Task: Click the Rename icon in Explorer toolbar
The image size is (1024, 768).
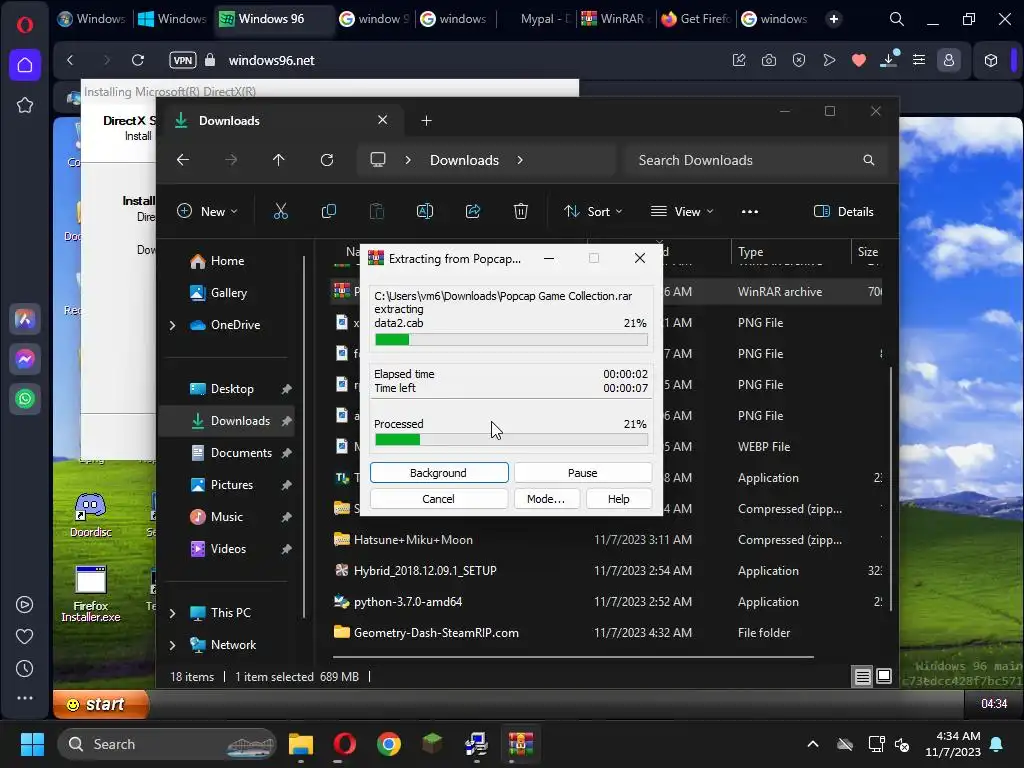Action: coord(424,211)
